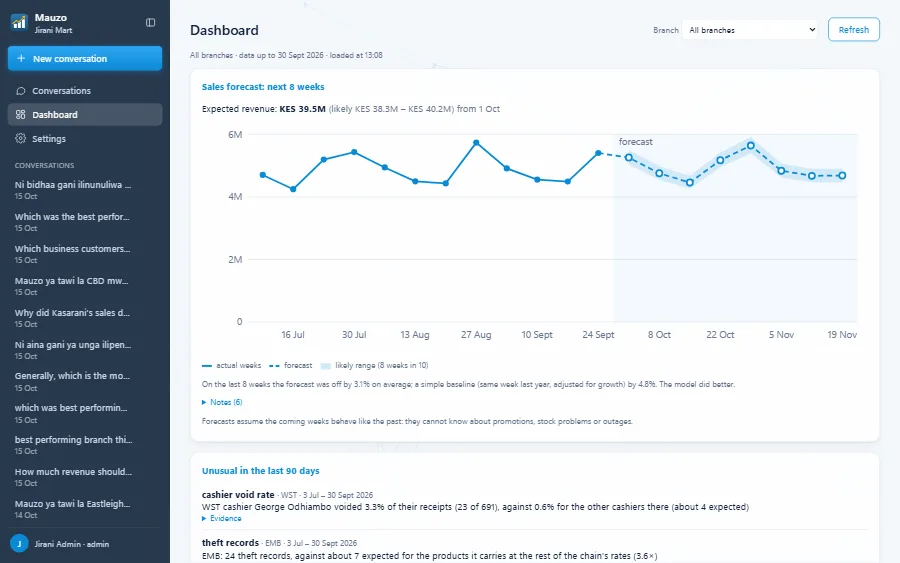Click the 'Dashboard' page title
This screenshot has width=900, height=563.
click(x=224, y=30)
